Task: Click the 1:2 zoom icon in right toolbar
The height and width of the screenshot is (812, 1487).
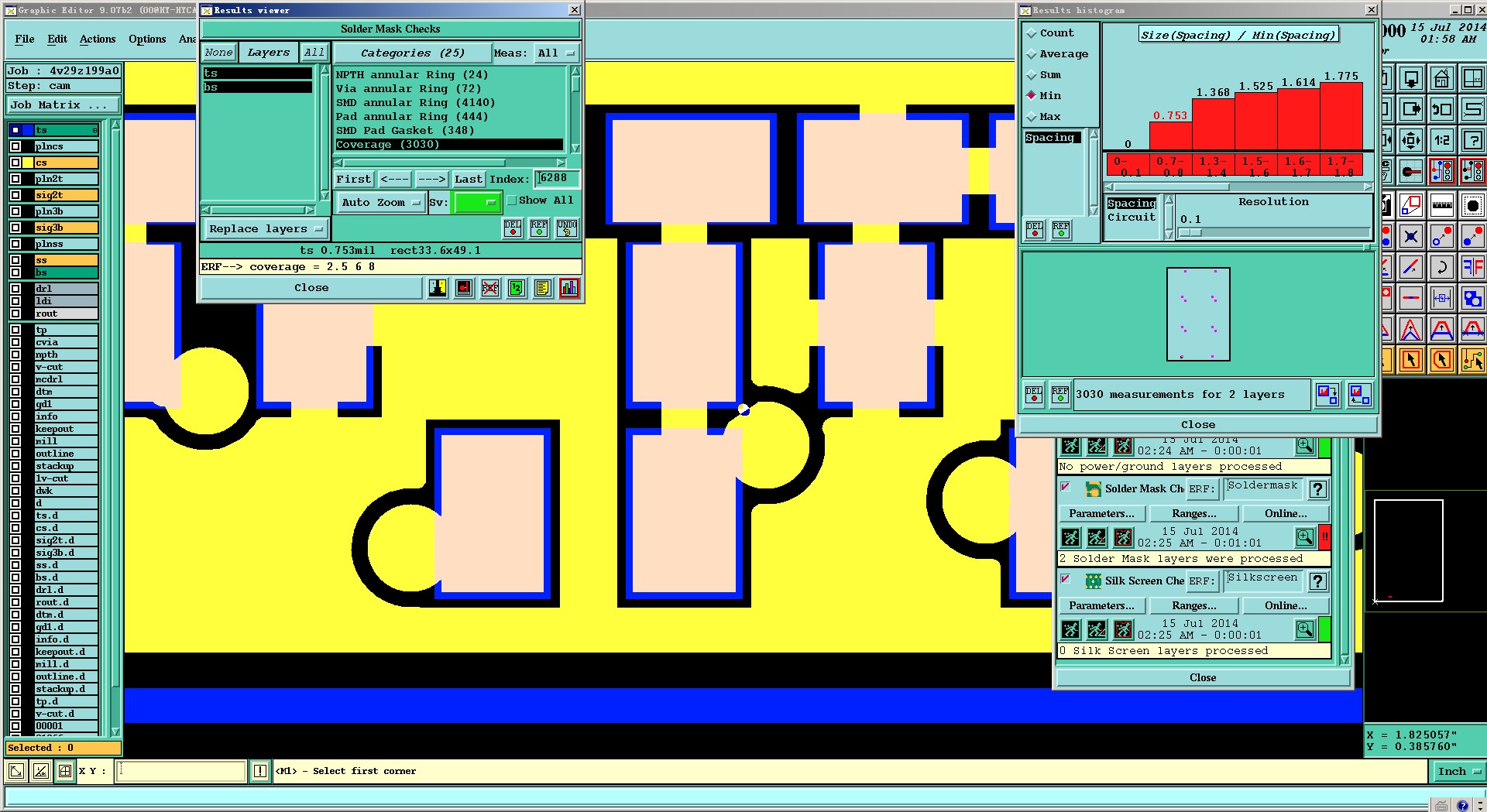Action: [1442, 140]
